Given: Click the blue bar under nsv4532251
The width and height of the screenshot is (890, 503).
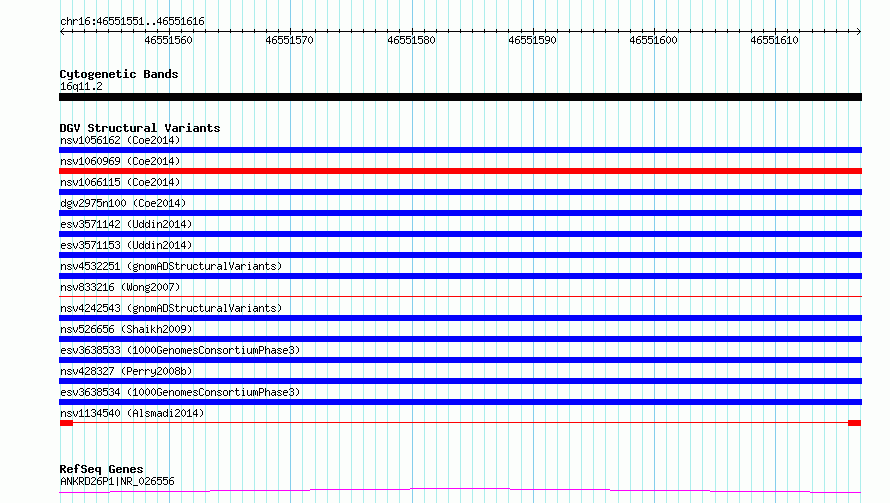Looking at the screenshot, I should pos(460,276).
